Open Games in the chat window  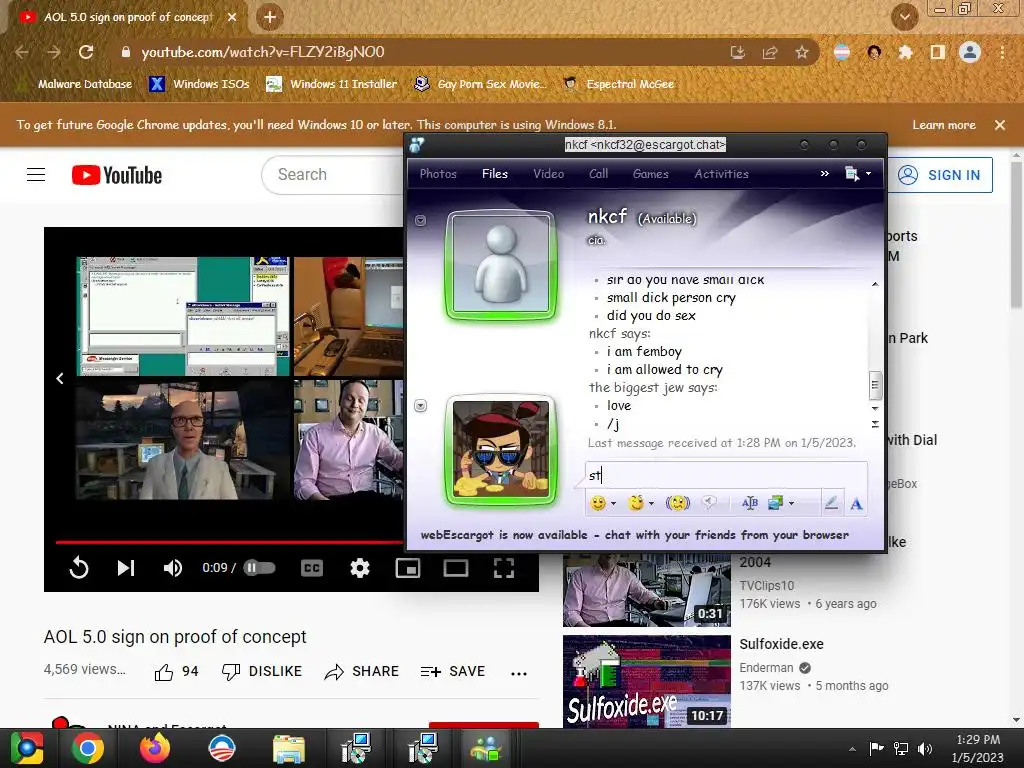click(651, 174)
